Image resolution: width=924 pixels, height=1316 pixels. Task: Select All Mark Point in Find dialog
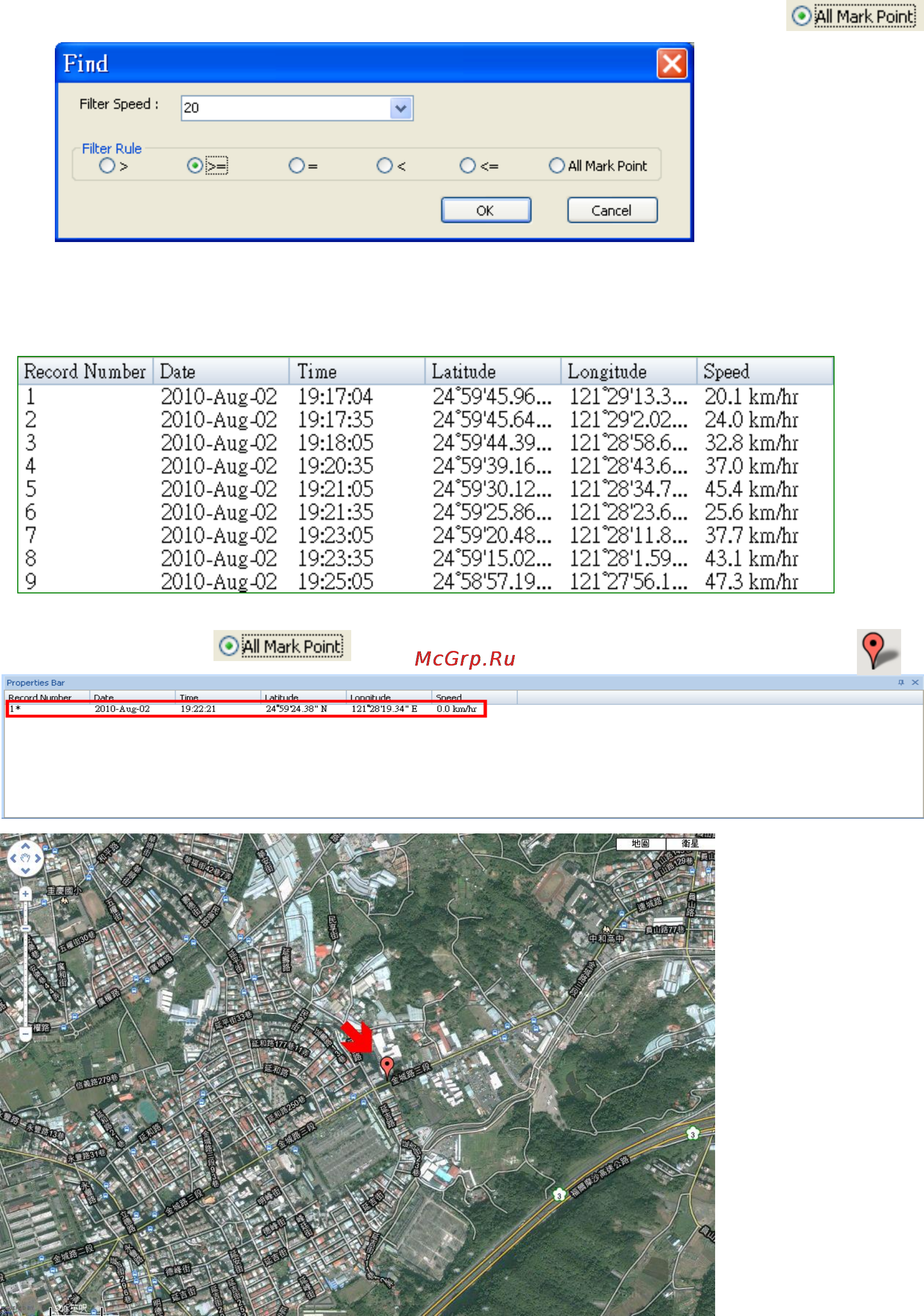(x=556, y=166)
